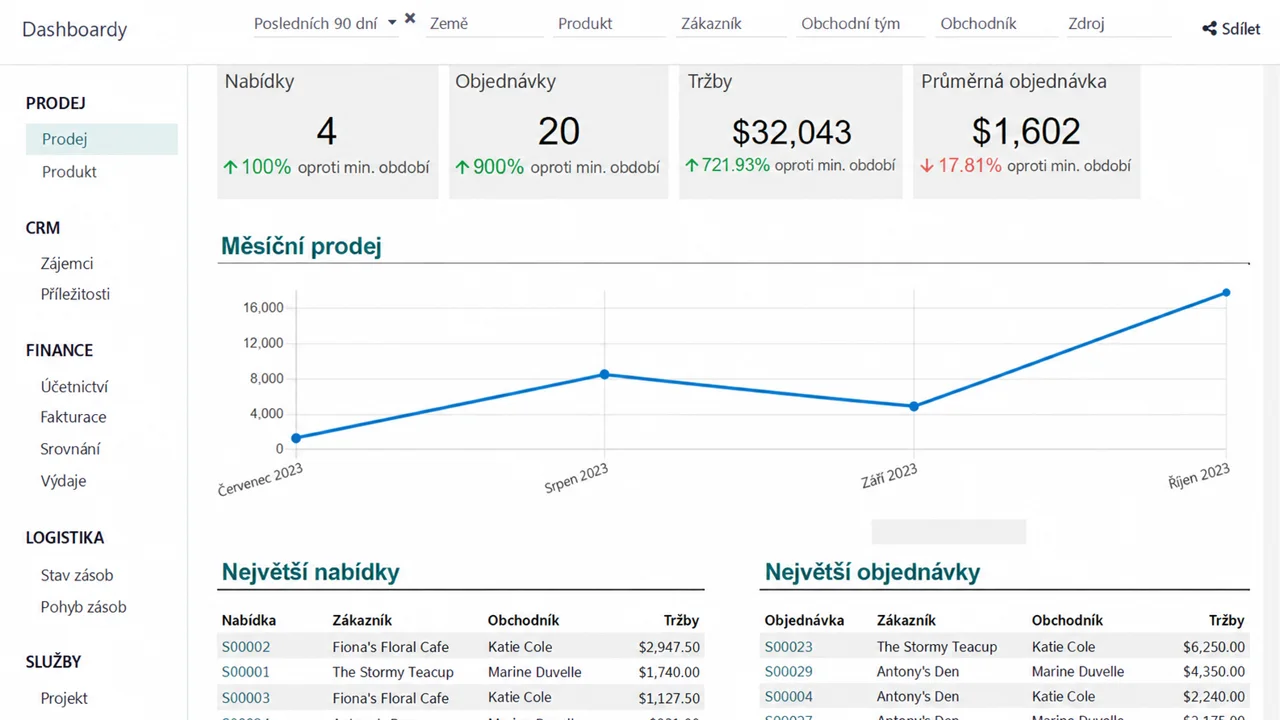Open Produkt dashboard in the sidebar
The width and height of the screenshot is (1280, 720).
tap(69, 172)
